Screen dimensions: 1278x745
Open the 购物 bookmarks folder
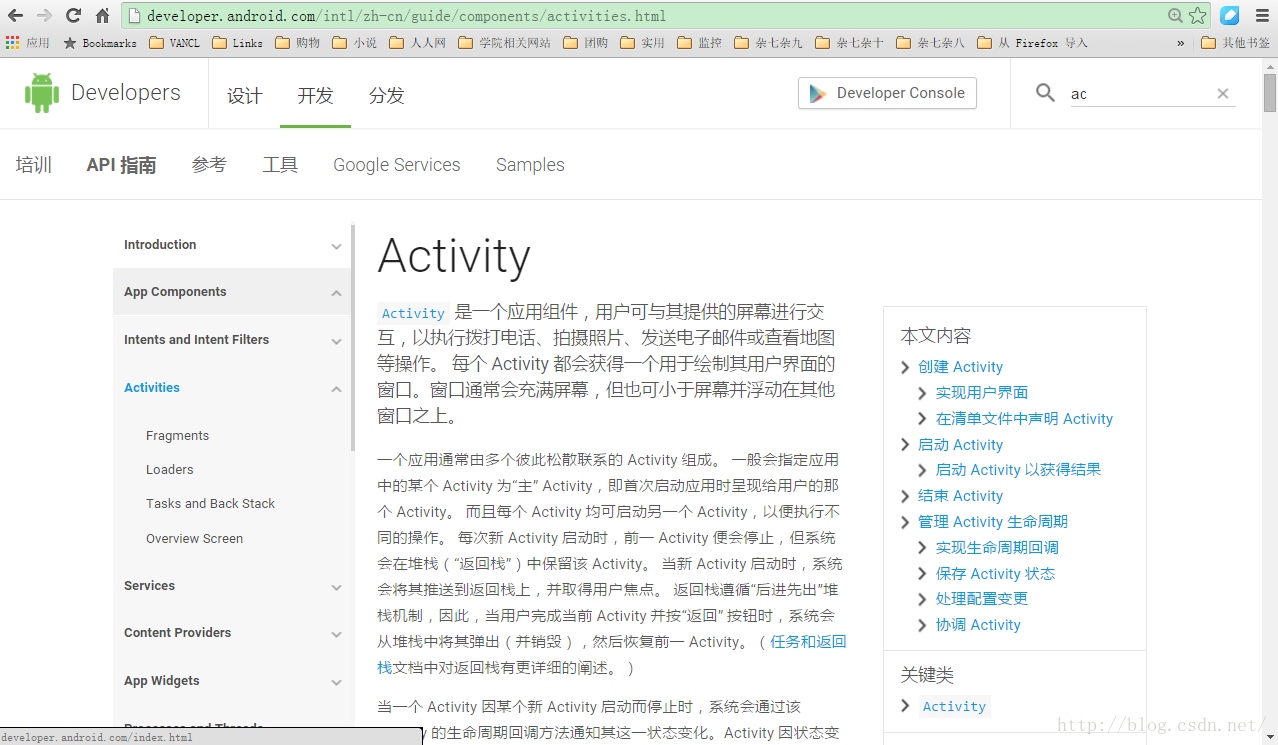[x=298, y=43]
